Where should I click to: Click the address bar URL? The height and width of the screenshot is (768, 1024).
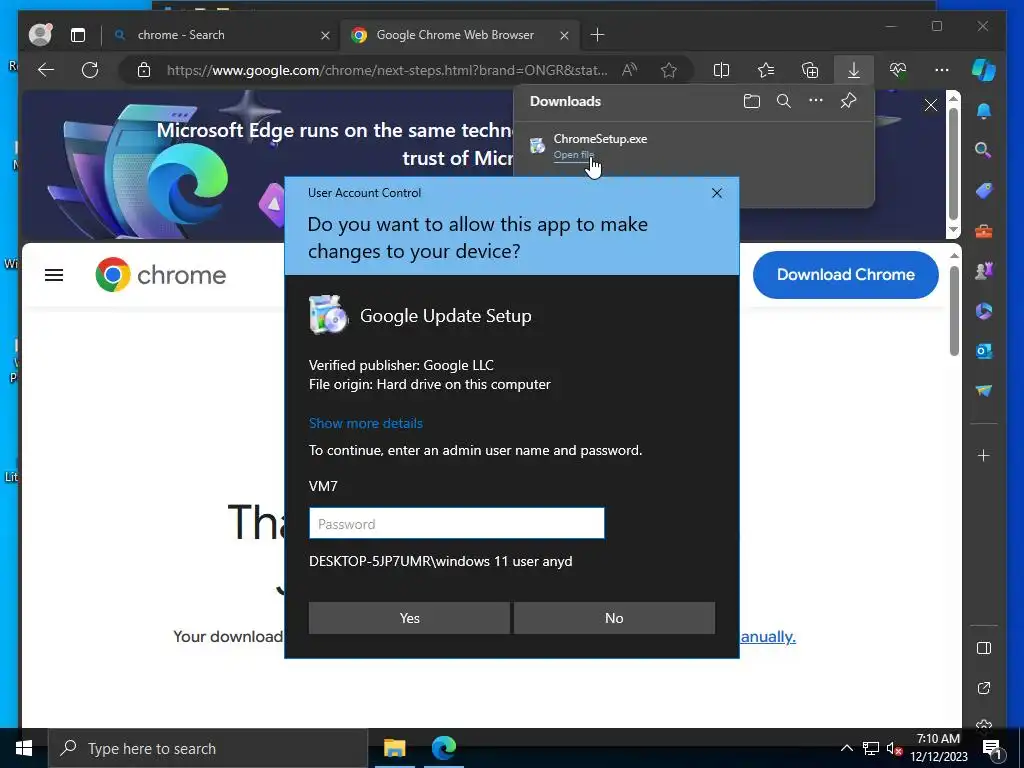(387, 70)
